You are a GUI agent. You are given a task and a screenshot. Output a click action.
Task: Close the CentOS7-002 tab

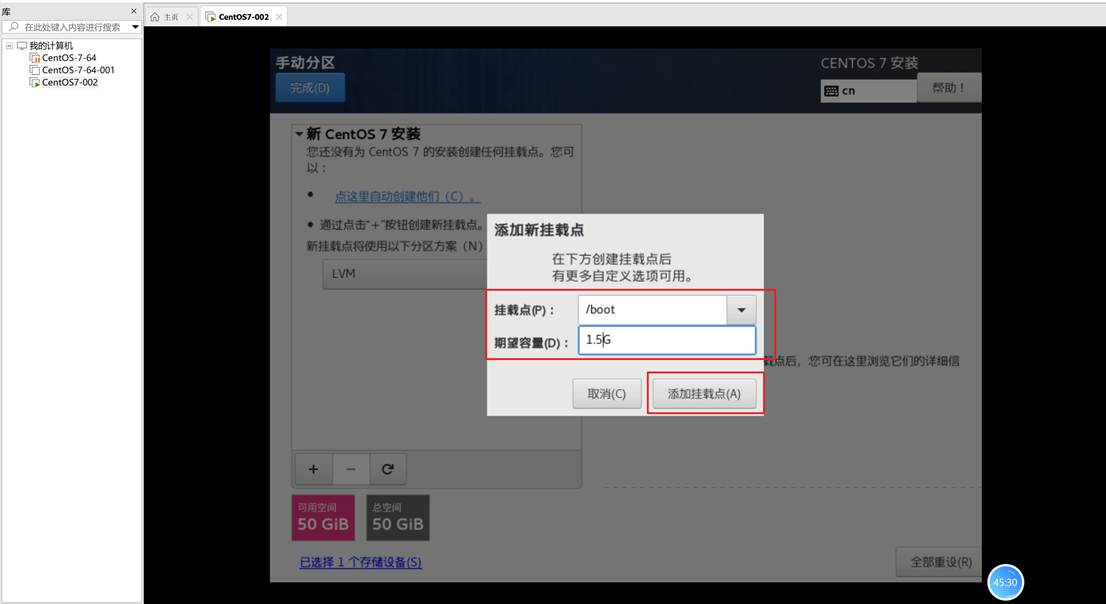(279, 17)
